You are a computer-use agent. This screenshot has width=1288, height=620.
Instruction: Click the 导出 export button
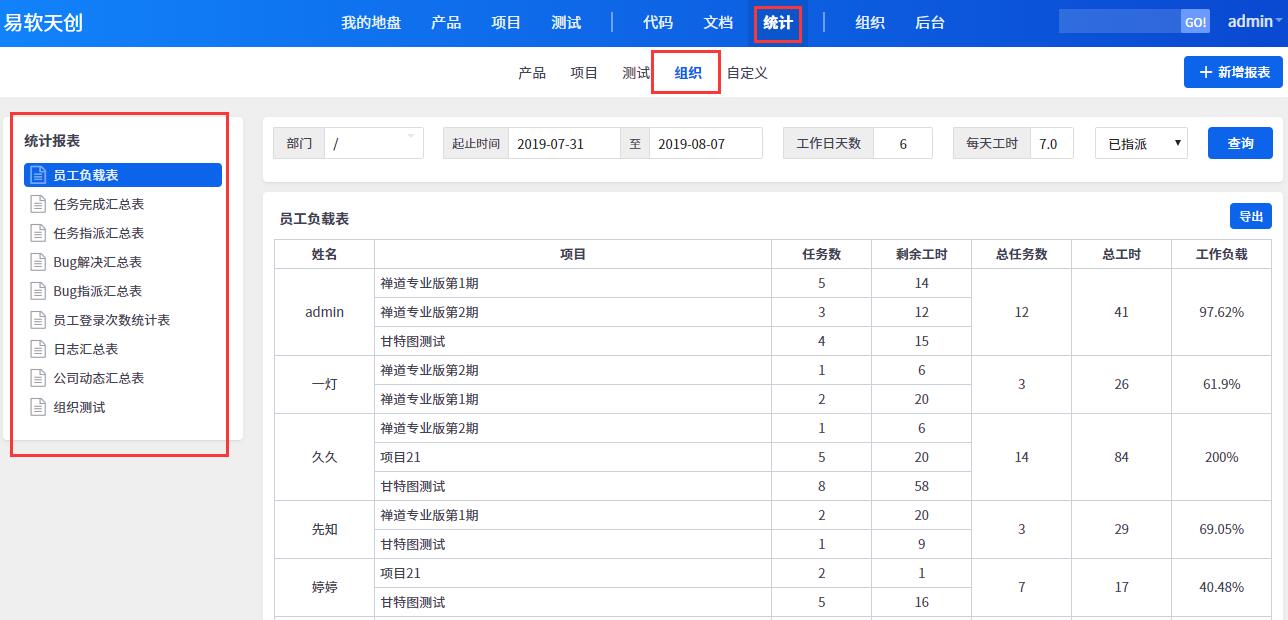1250,216
